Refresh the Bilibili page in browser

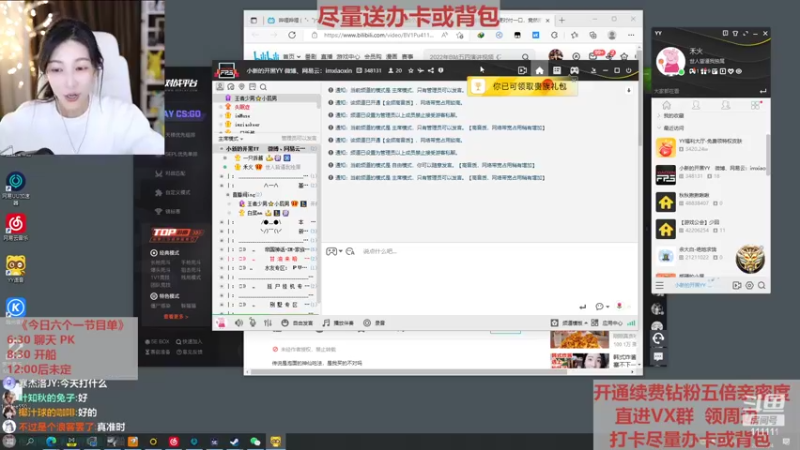(x=292, y=35)
